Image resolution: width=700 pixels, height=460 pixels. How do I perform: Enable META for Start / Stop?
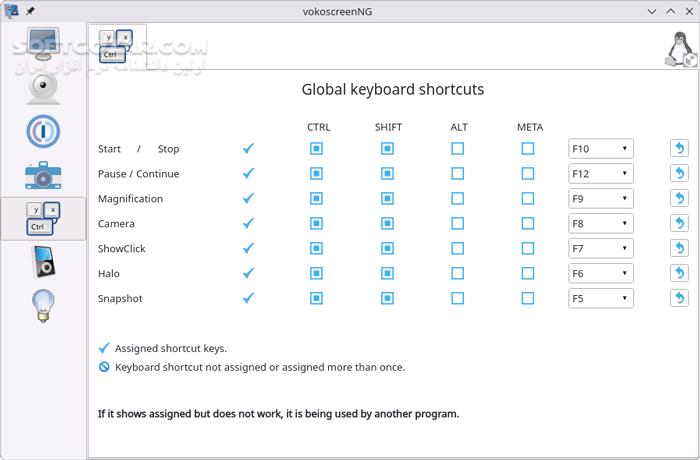point(528,148)
